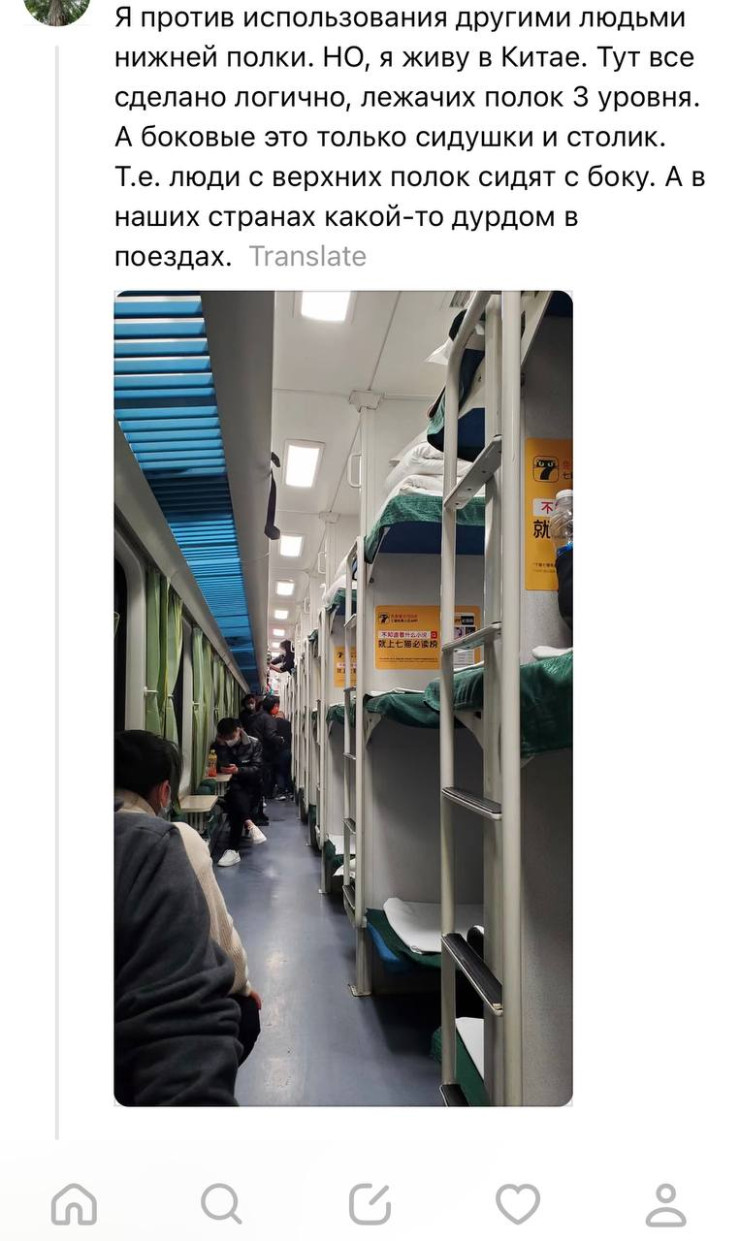The image size is (740, 1241).
Task: Translate the Russian post text
Action: pyautogui.click(x=308, y=256)
